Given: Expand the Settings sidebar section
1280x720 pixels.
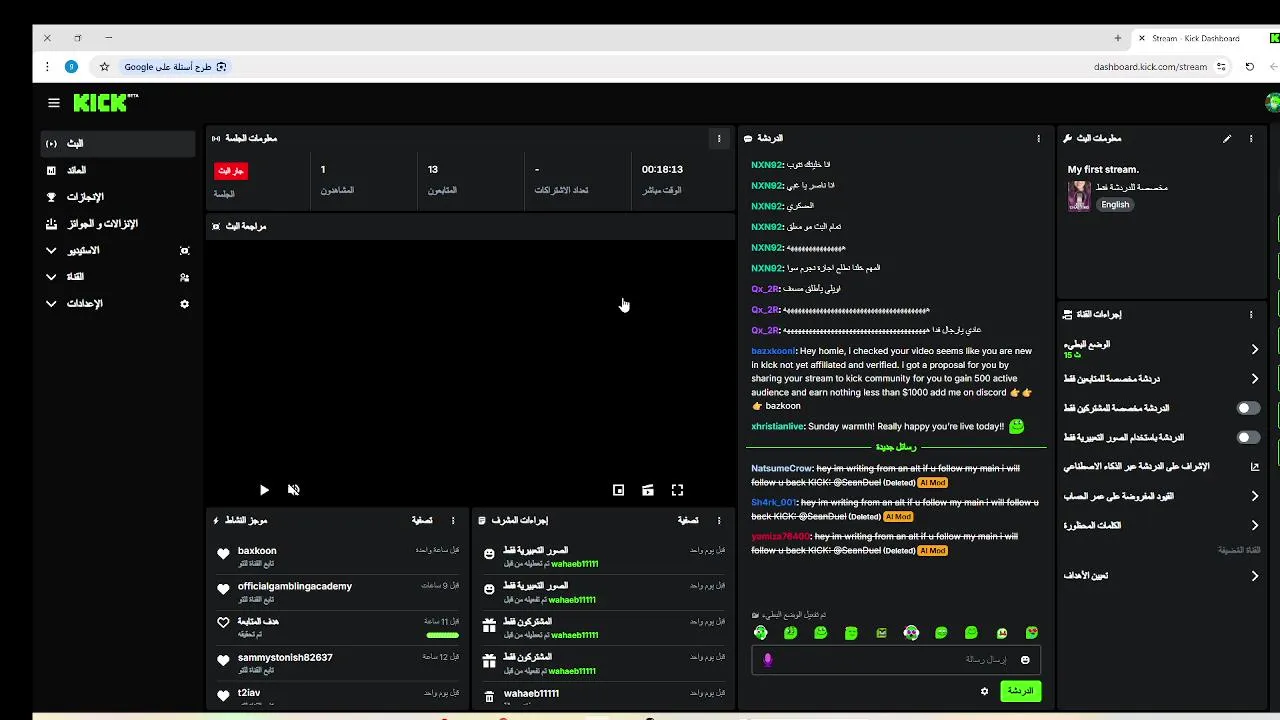Looking at the screenshot, I should coord(51,304).
